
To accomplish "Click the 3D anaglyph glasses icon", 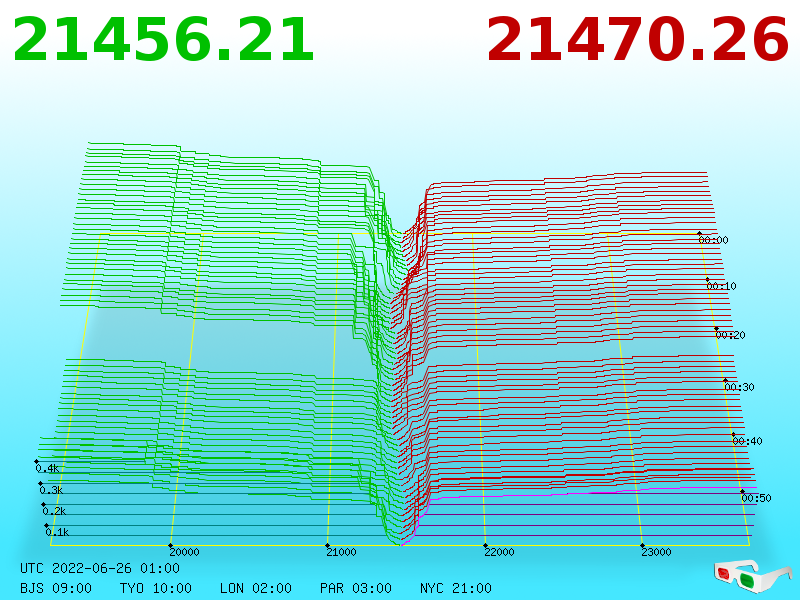I will click(752, 577).
